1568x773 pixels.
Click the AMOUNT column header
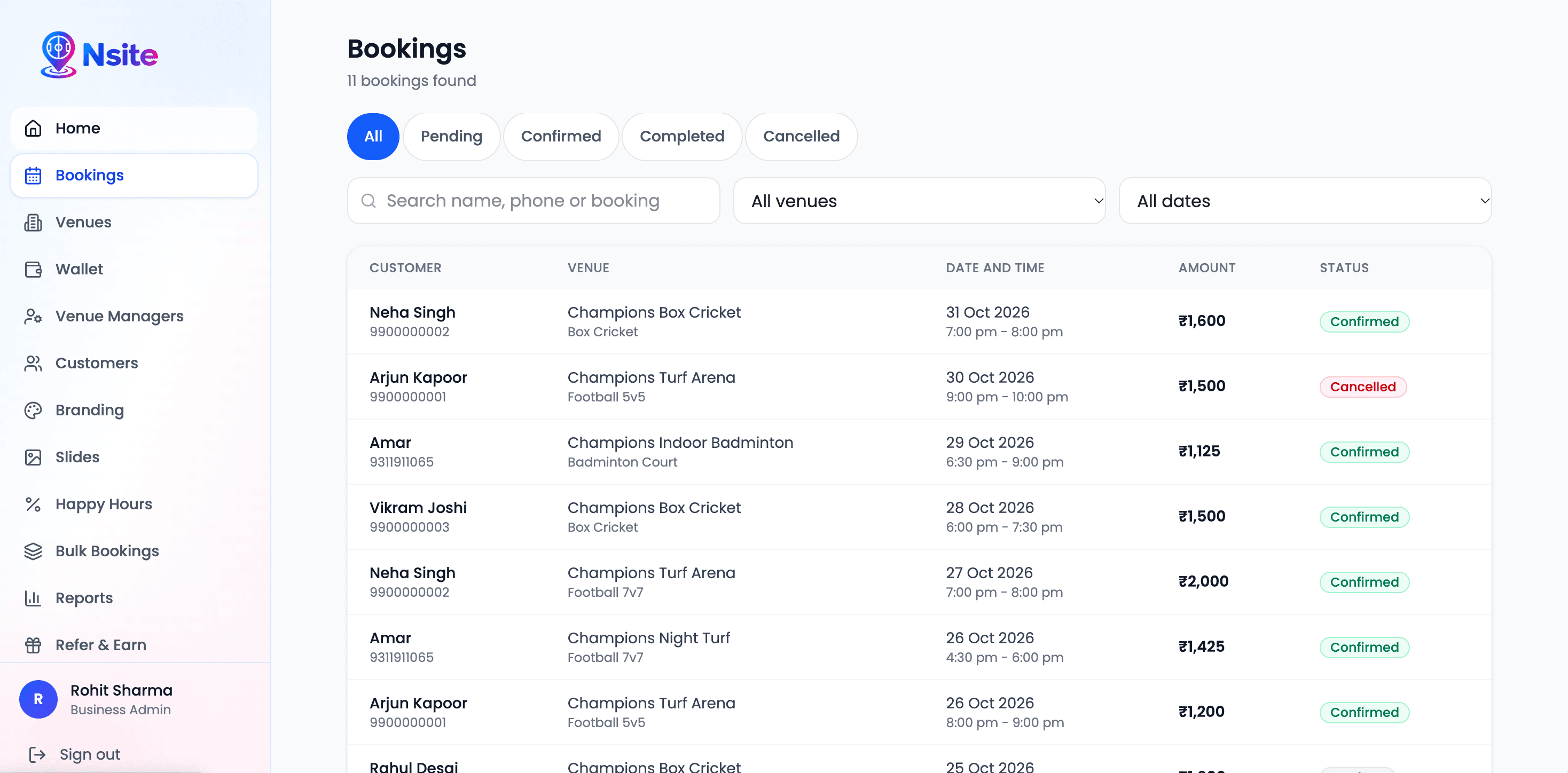tap(1206, 268)
